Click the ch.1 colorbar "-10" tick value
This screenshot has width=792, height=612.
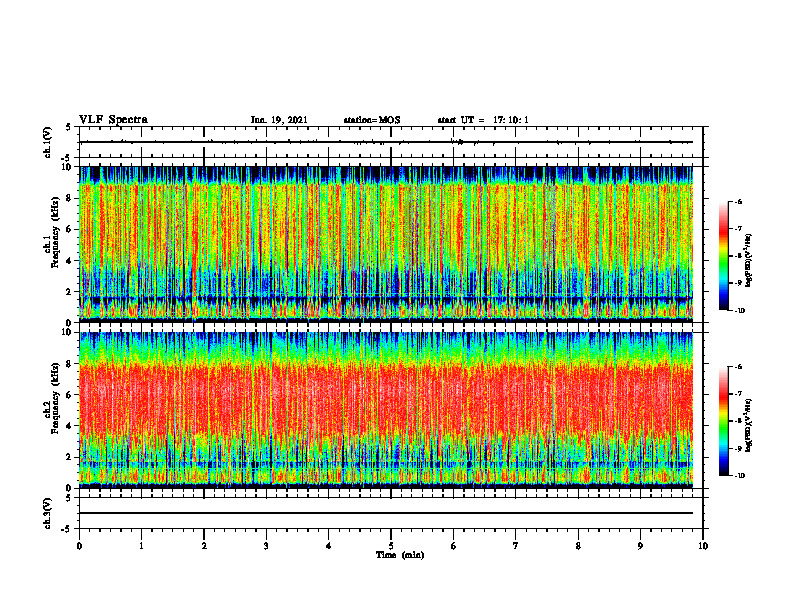(739, 311)
